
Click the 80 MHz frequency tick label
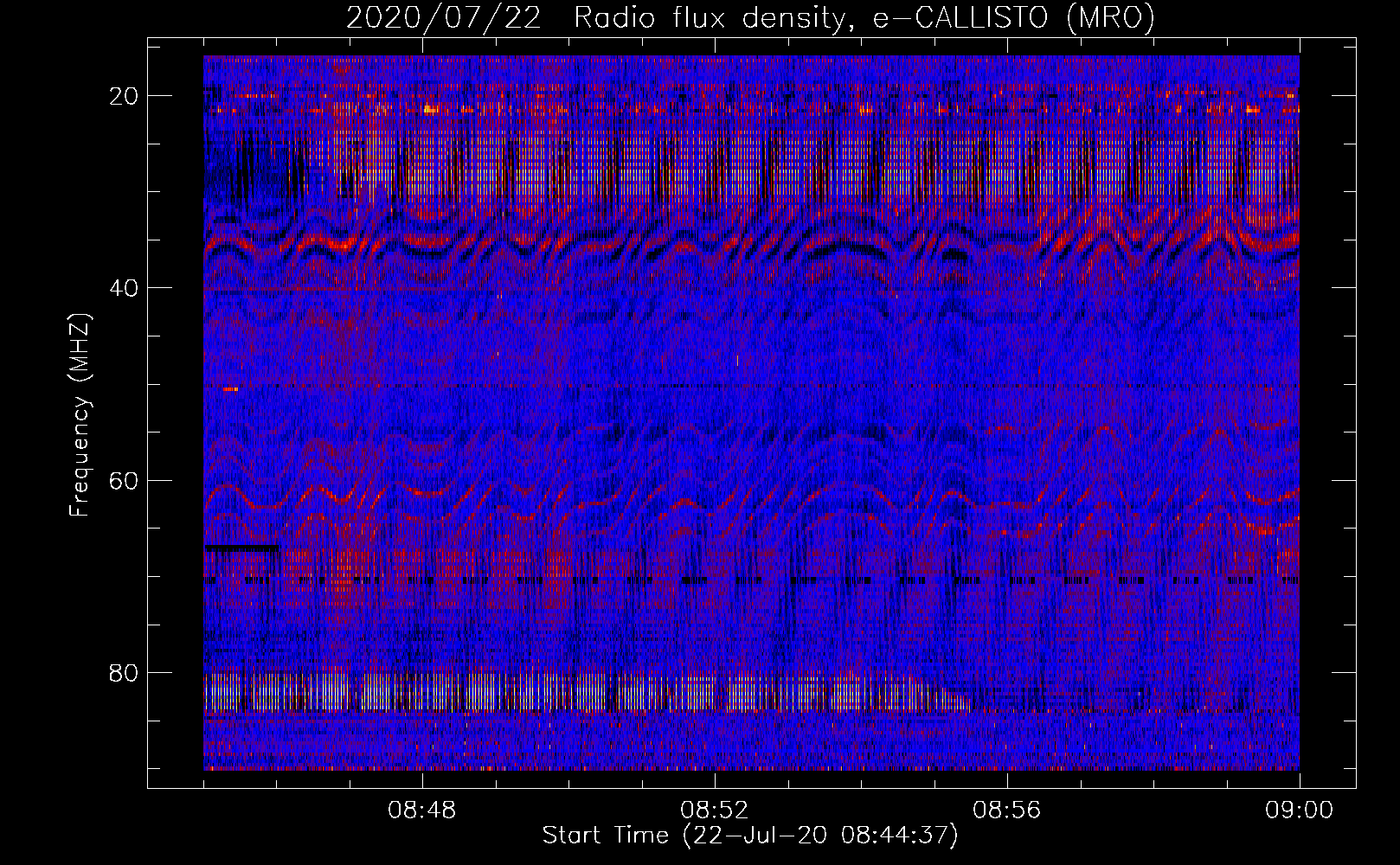point(125,672)
